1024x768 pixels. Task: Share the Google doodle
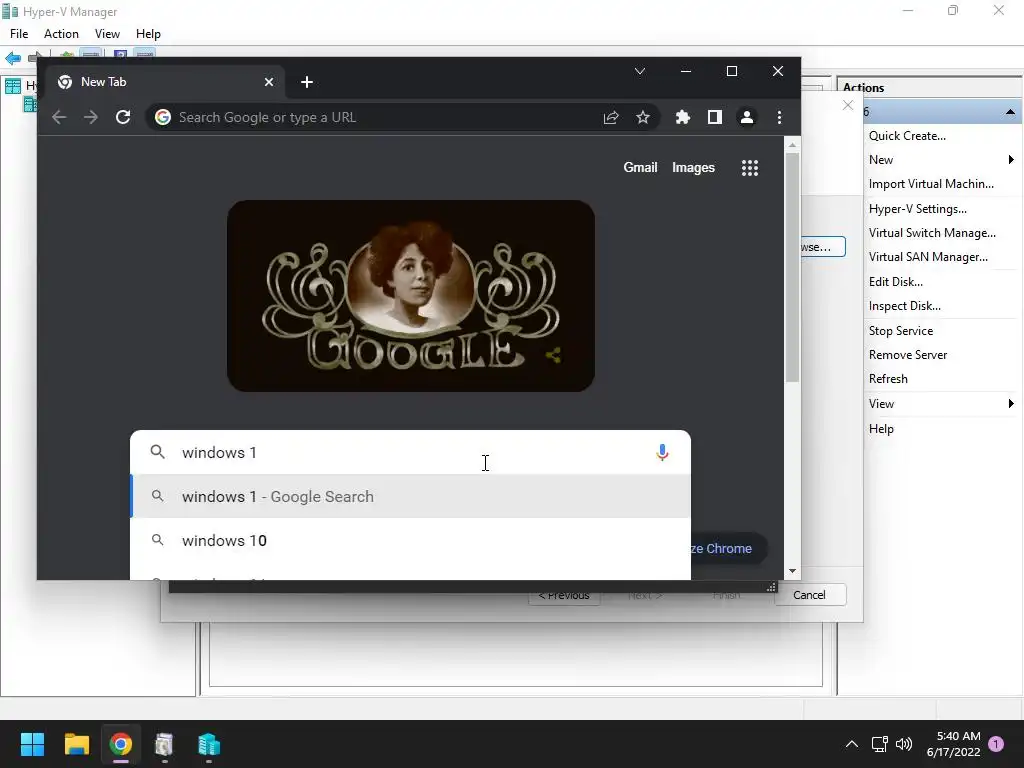(553, 355)
